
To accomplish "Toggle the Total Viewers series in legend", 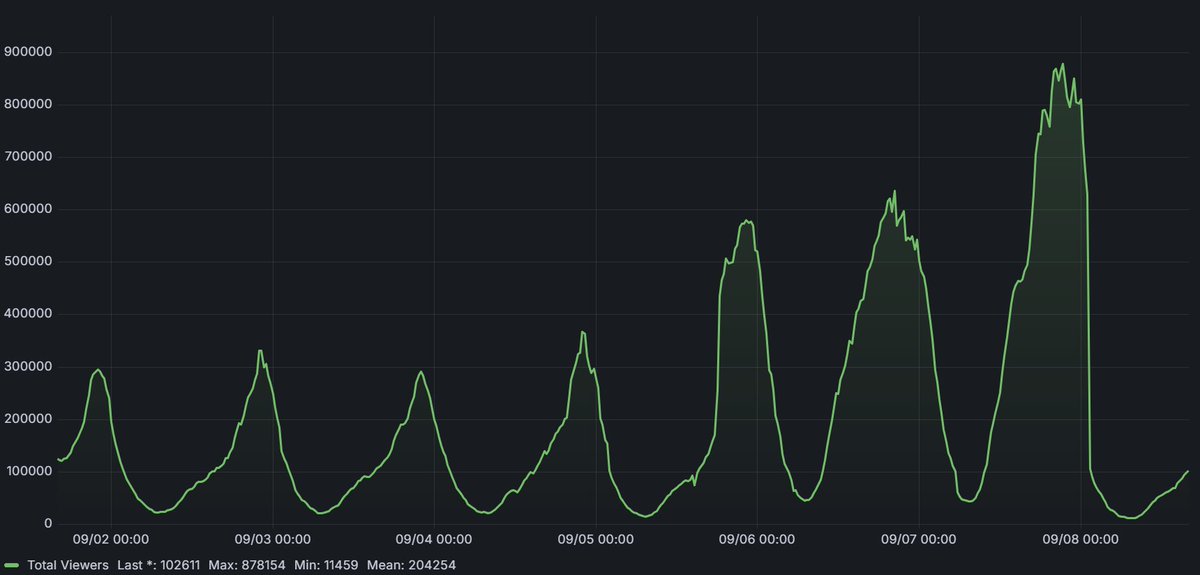I will point(67,565).
